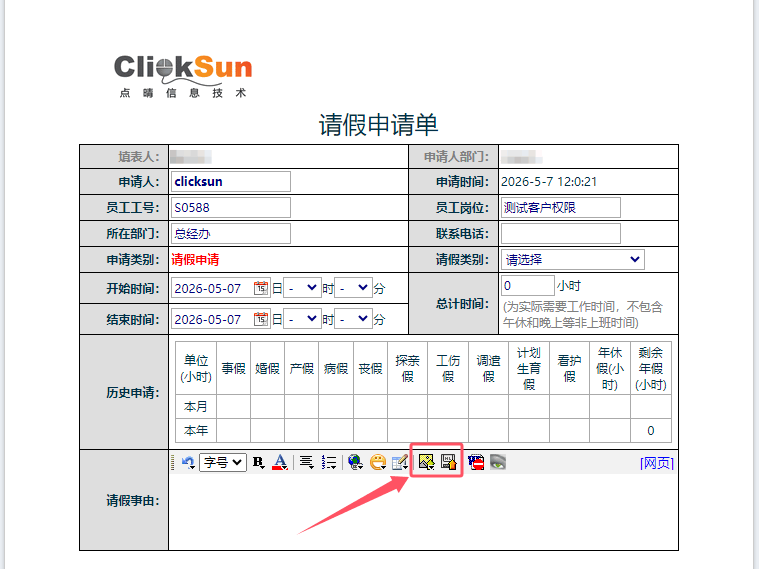Image resolution: width=759 pixels, height=569 pixels.
Task: Open the font color picker
Action: coord(280,462)
